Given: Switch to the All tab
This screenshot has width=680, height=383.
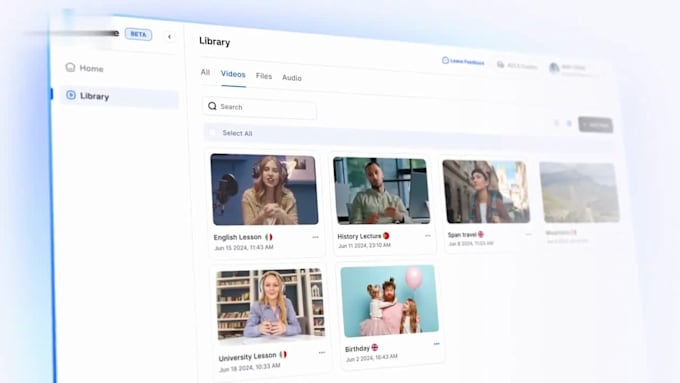Looking at the screenshot, I should (205, 72).
